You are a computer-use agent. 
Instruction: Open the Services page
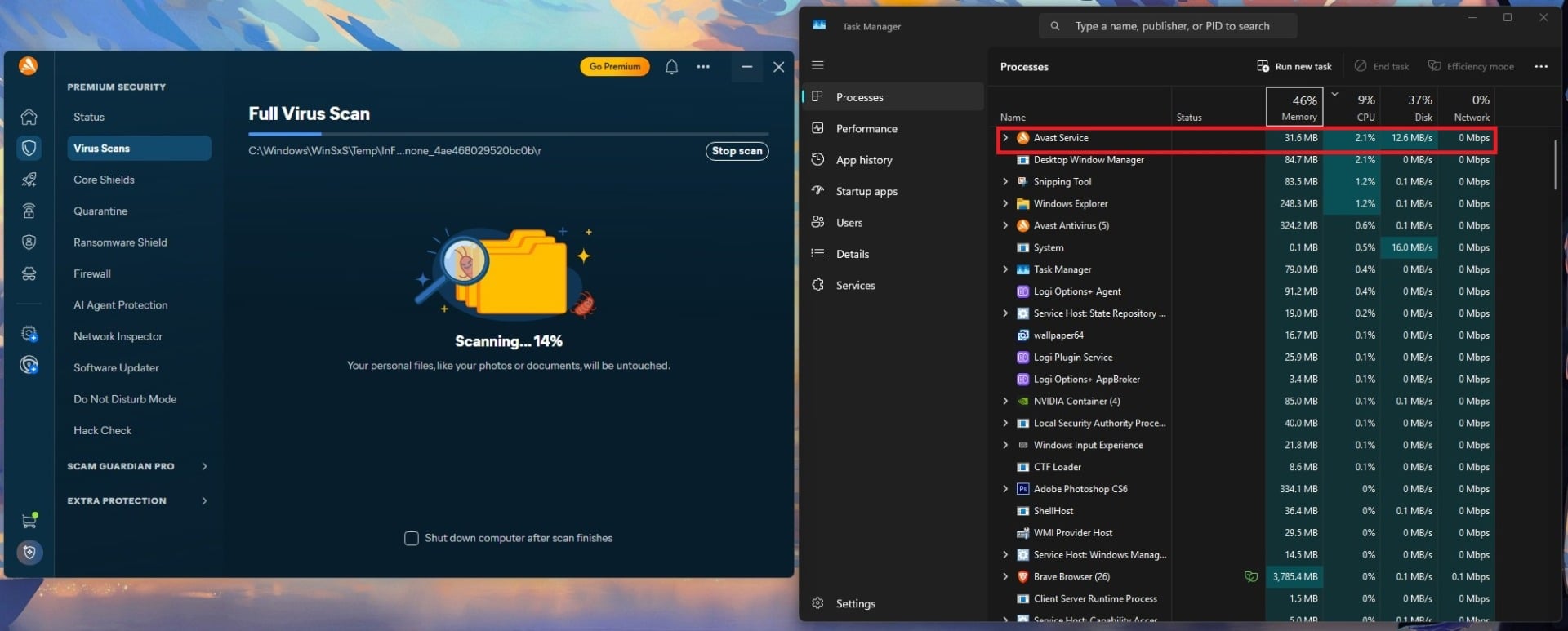tap(893, 286)
